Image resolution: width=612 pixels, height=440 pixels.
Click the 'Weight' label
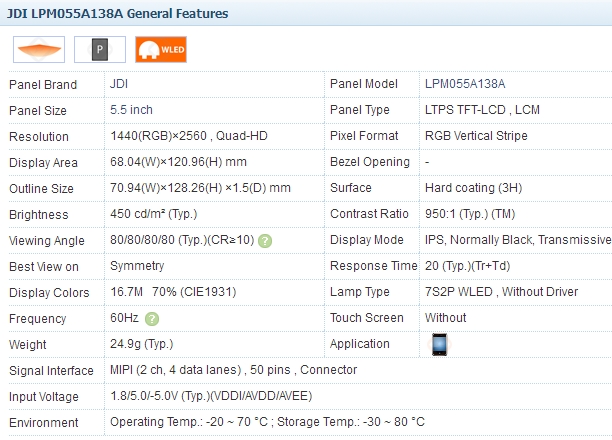28,345
